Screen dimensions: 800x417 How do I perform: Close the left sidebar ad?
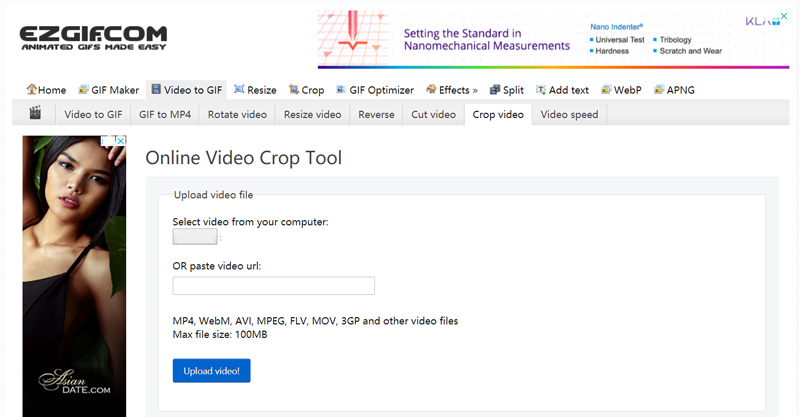pyautogui.click(x=120, y=141)
